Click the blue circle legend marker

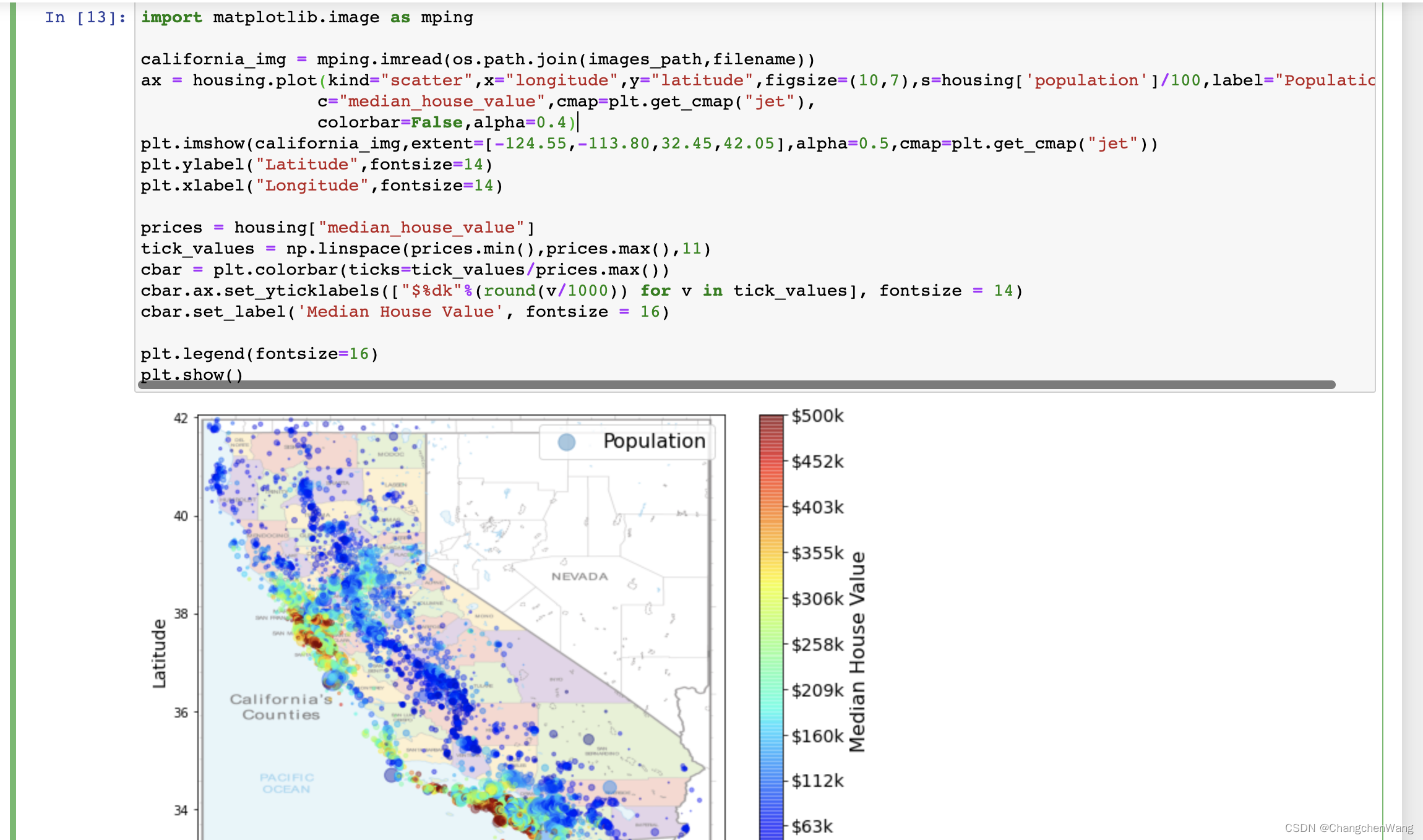coord(566,442)
